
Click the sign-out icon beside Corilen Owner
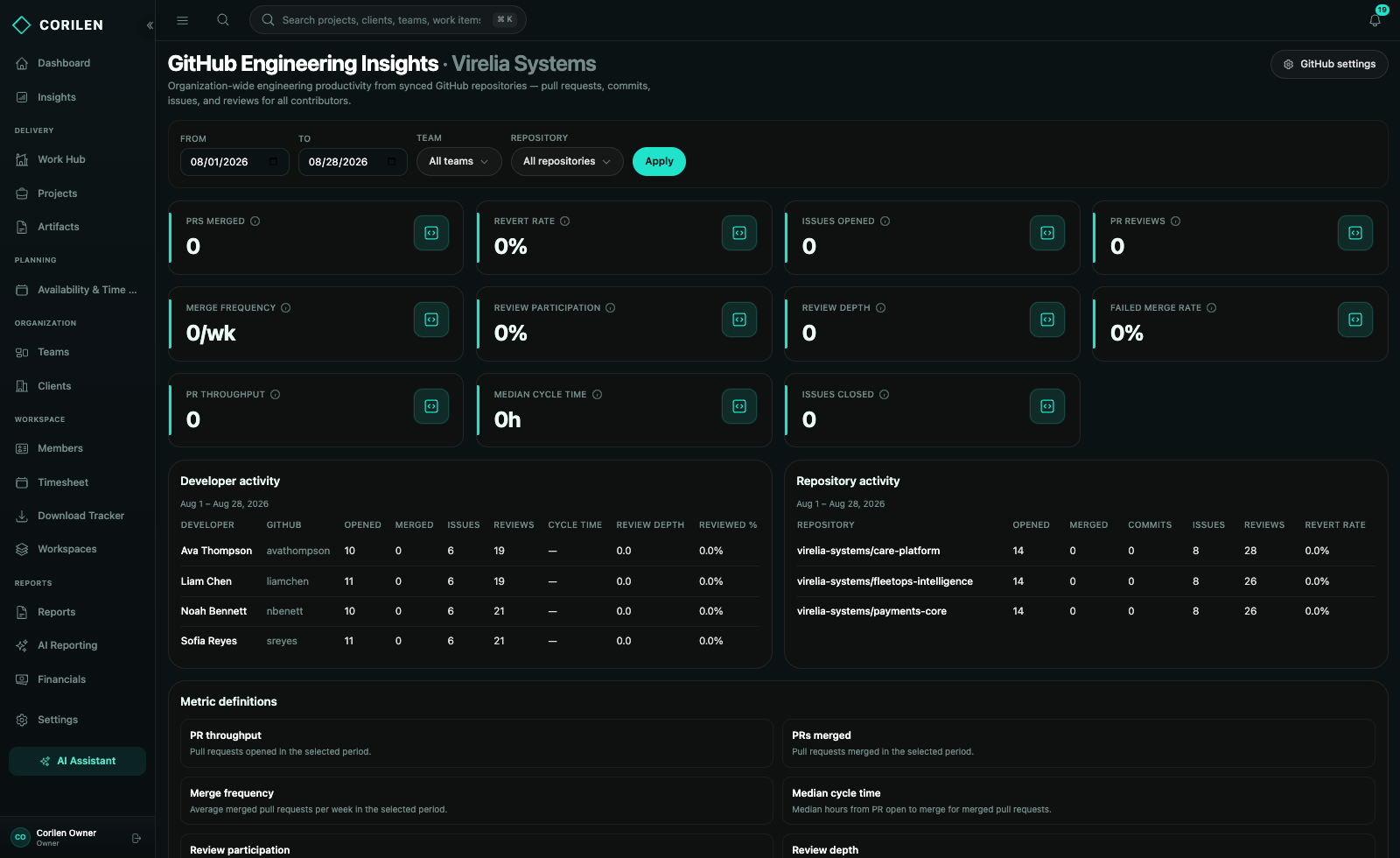tap(136, 839)
